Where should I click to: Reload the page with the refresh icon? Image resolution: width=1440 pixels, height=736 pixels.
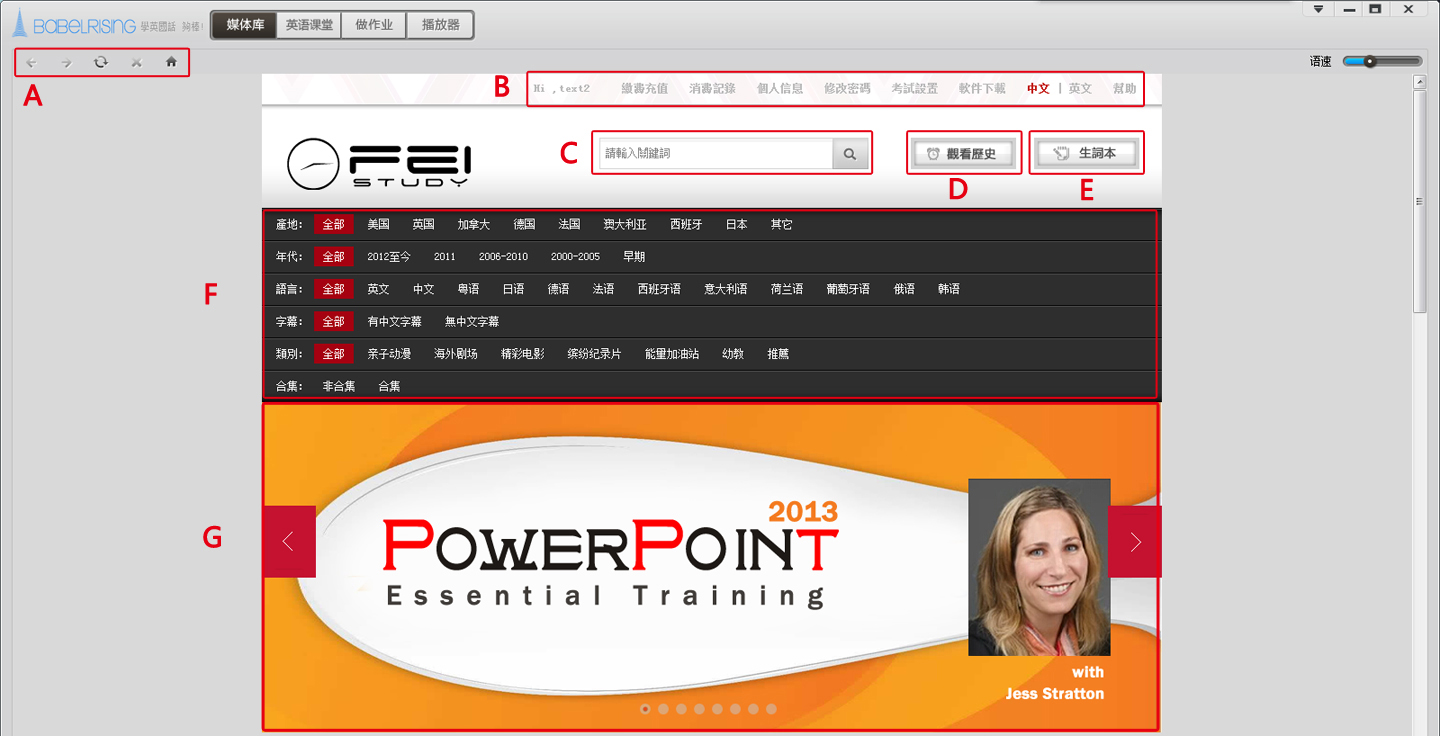point(101,62)
